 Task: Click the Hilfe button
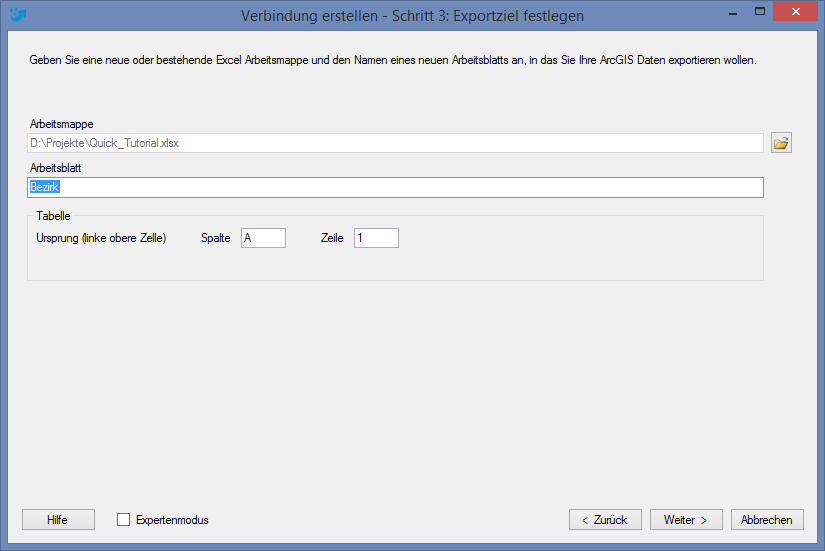[x=58, y=520]
